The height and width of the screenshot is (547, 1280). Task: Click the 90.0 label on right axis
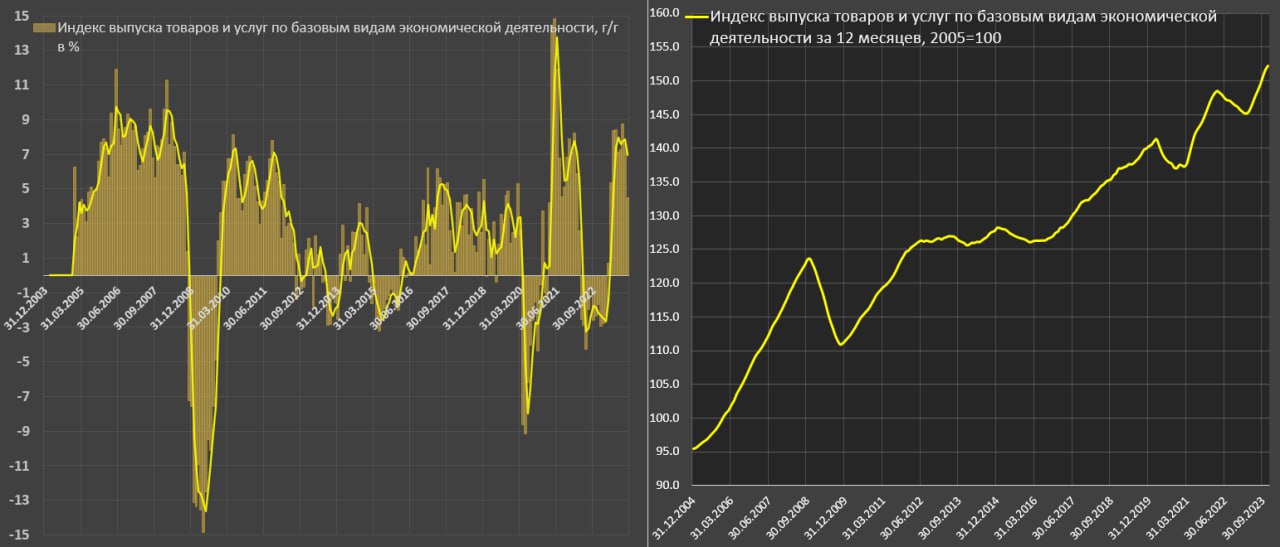click(x=666, y=486)
